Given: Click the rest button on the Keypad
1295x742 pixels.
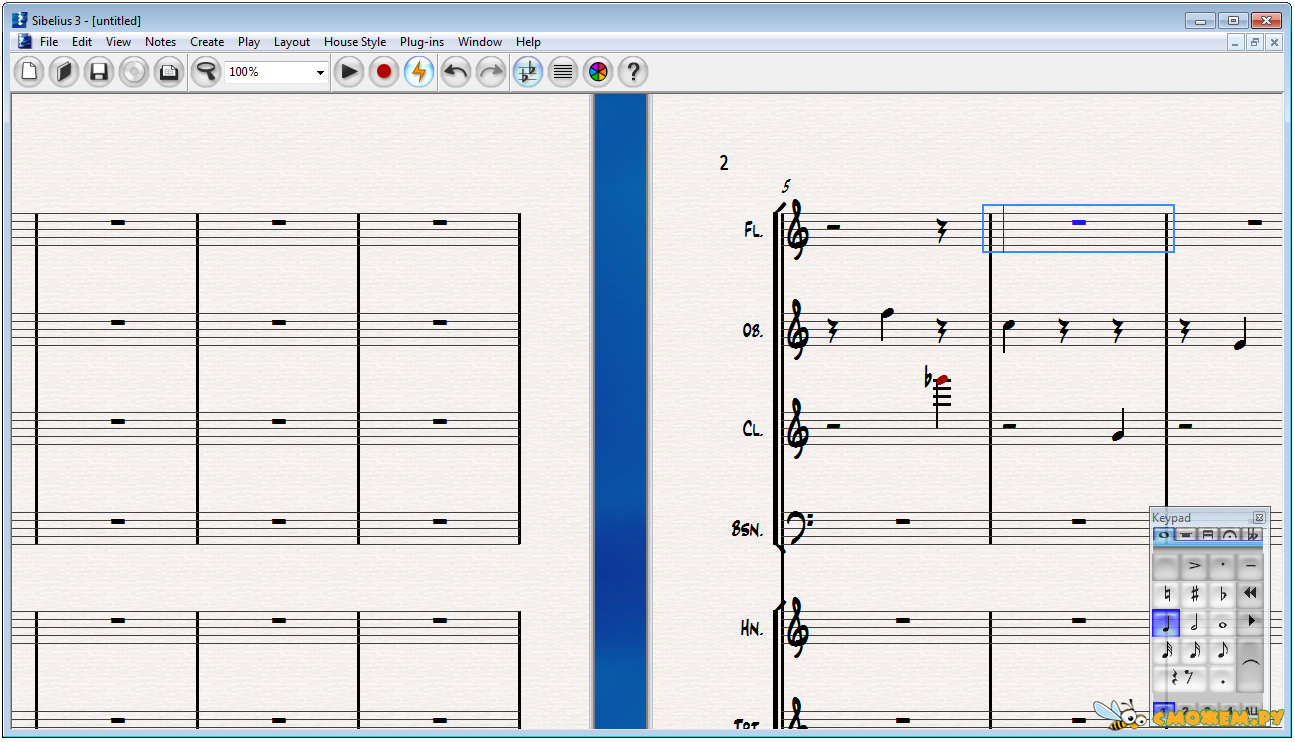Looking at the screenshot, I should point(1180,679).
